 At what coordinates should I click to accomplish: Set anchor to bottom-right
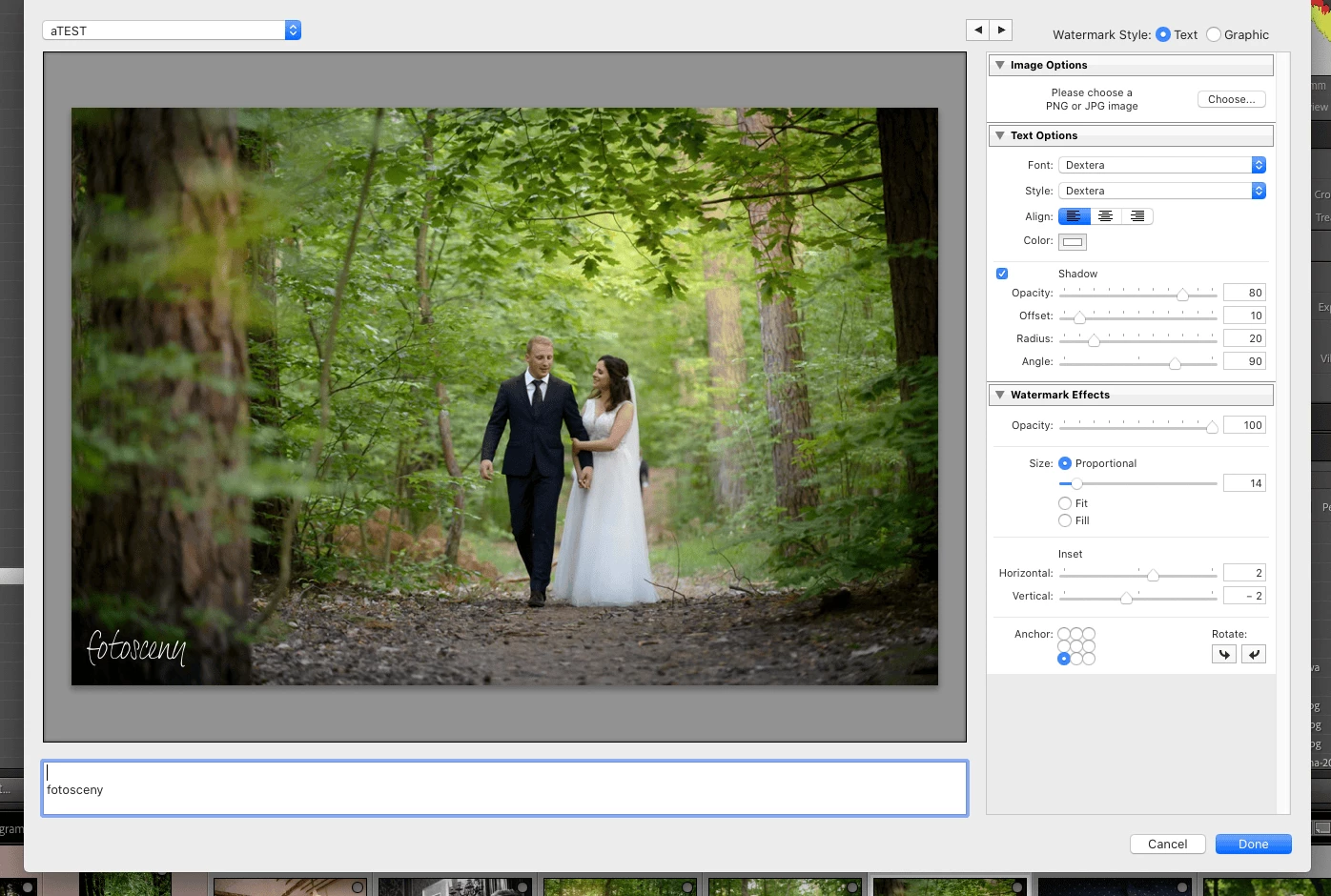[x=1089, y=659]
